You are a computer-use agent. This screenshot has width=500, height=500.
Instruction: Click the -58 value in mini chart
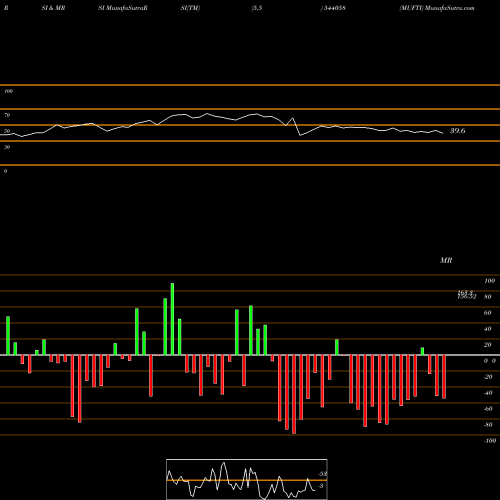[322, 474]
